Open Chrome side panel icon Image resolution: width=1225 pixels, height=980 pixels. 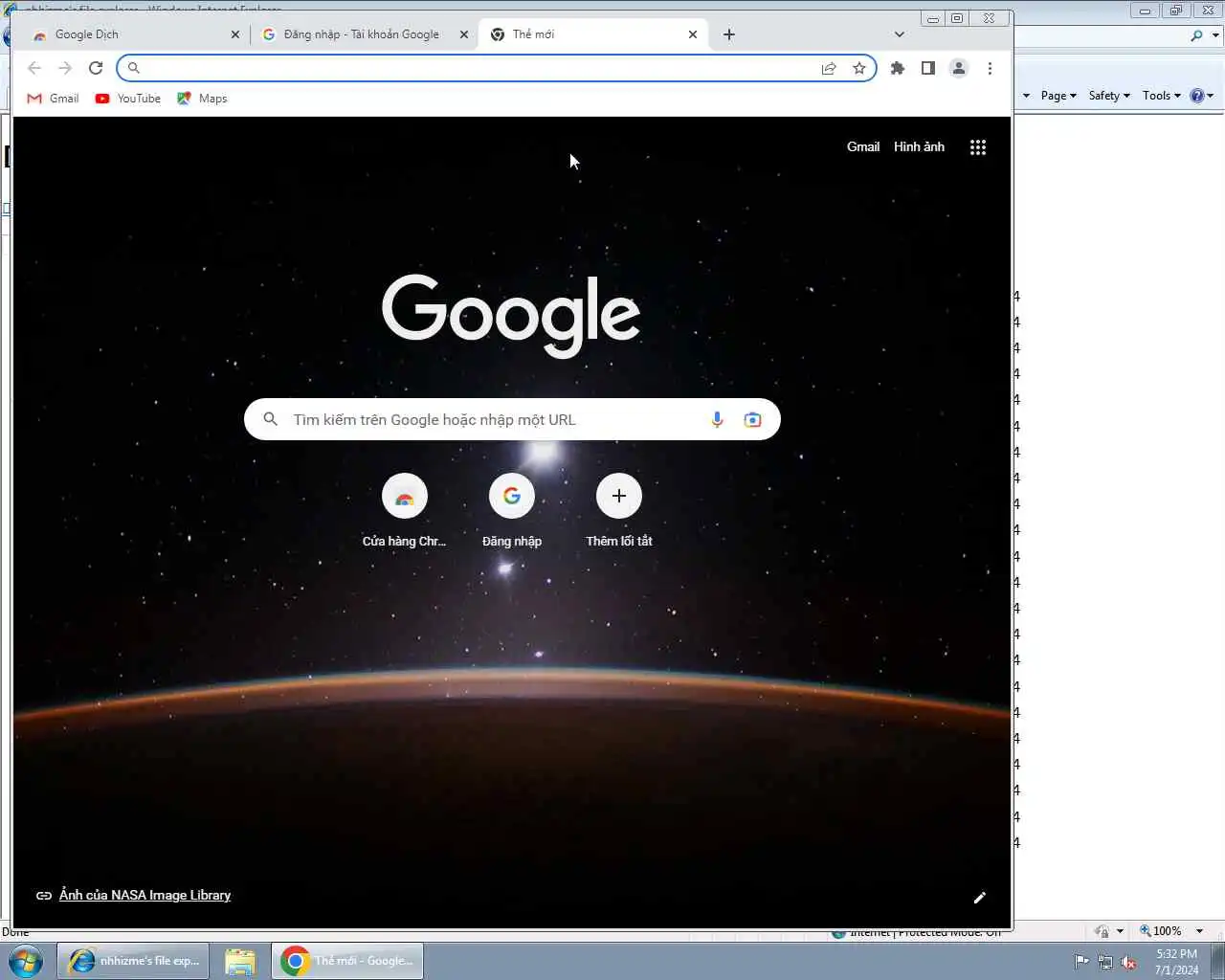[928, 68]
